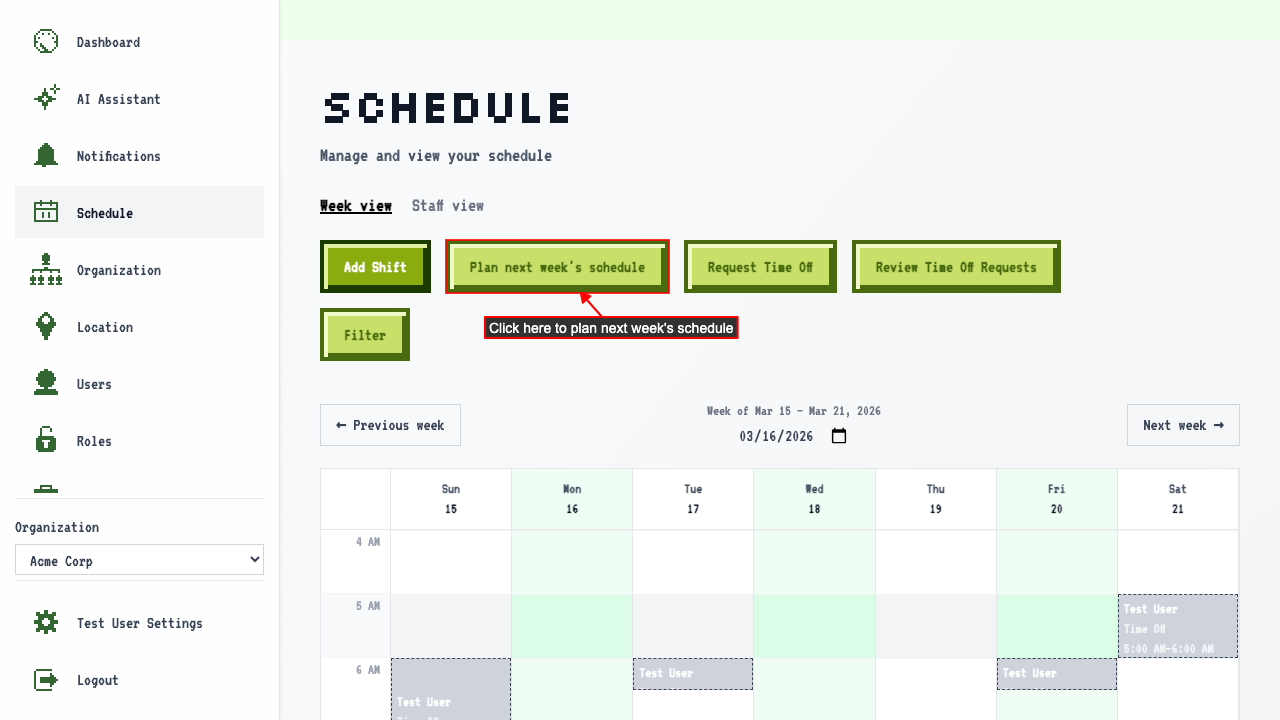Click the Location pin icon

[x=46, y=326]
